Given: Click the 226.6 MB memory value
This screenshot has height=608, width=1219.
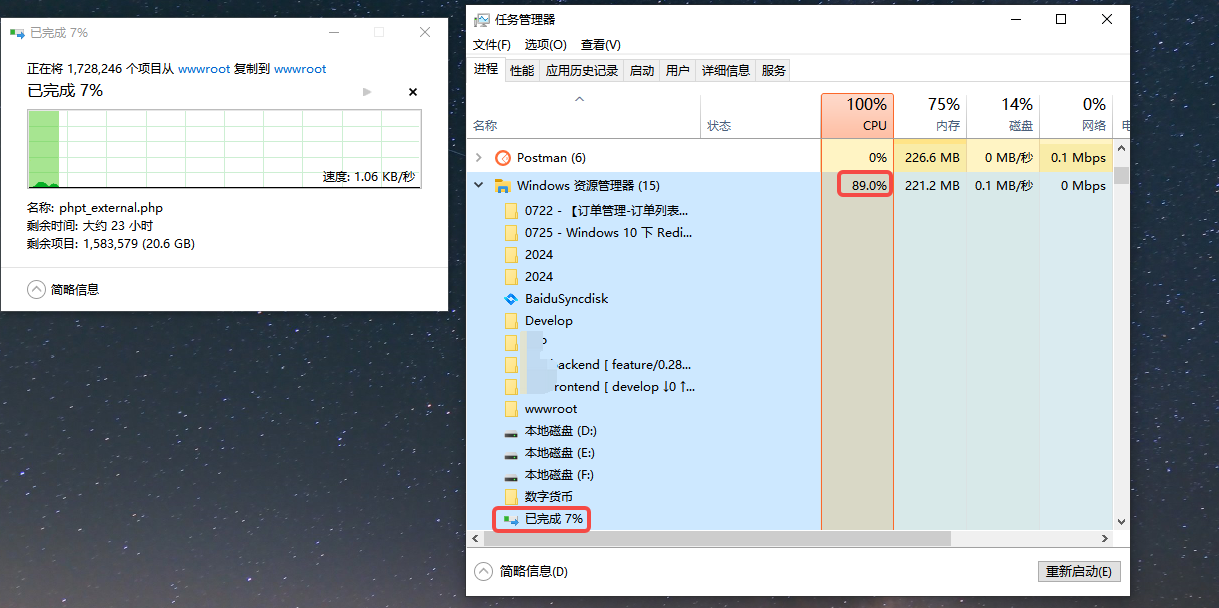Looking at the screenshot, I should pos(932,158).
